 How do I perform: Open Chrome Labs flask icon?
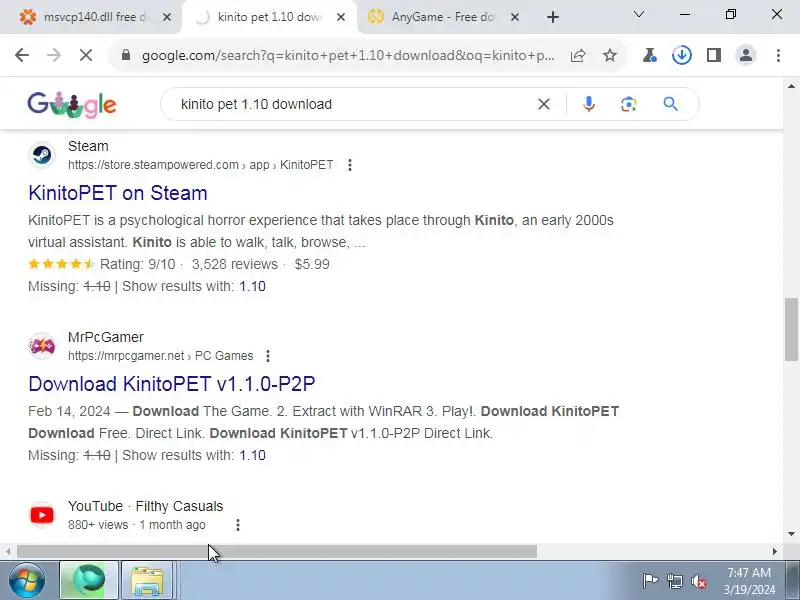click(649, 55)
